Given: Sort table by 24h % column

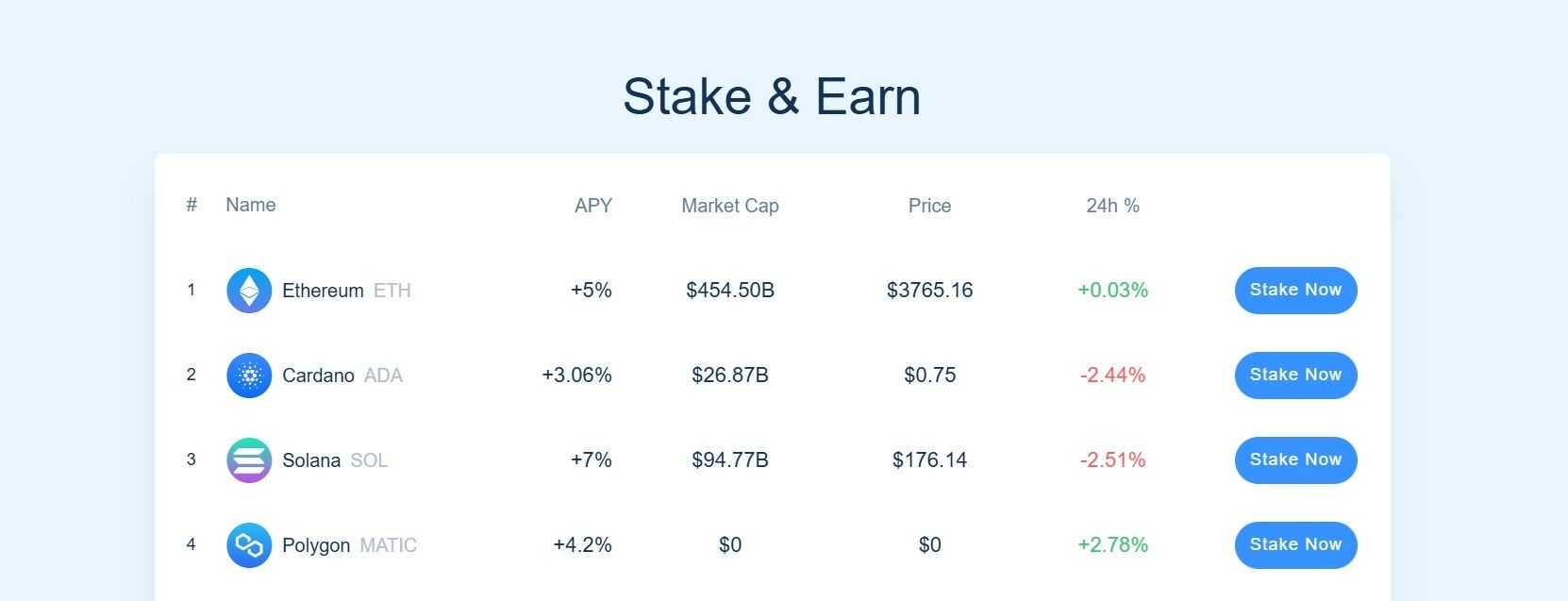Looking at the screenshot, I should (1112, 206).
